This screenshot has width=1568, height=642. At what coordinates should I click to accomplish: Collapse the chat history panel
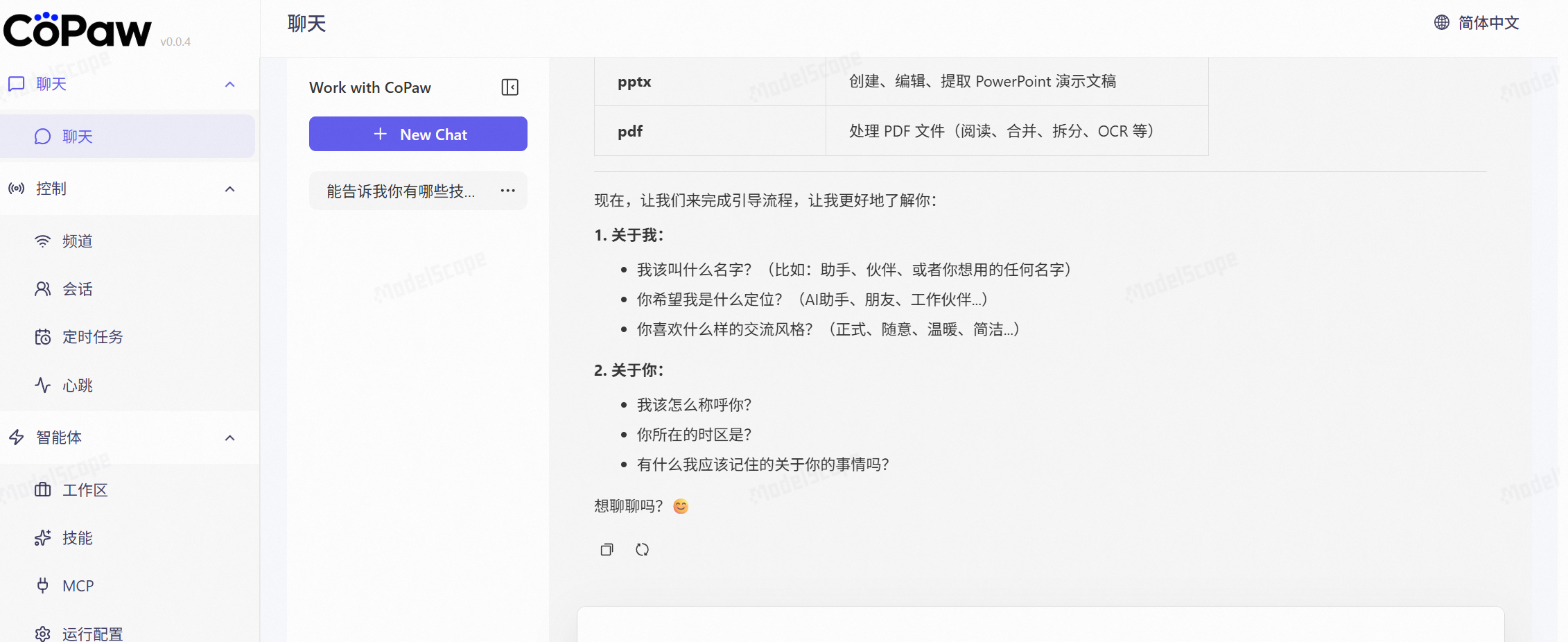509,87
